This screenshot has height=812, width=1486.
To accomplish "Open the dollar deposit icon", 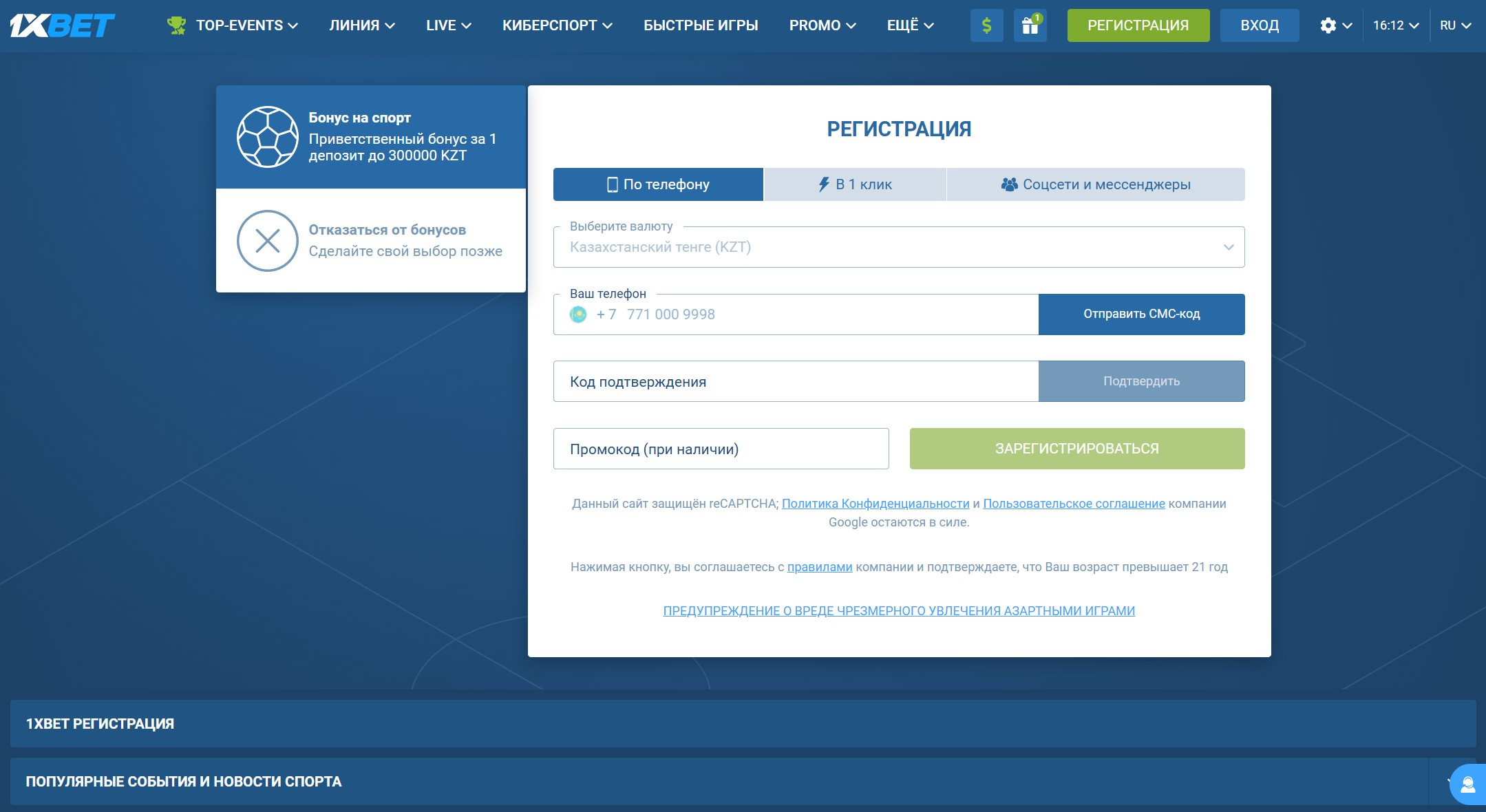I will pyautogui.click(x=986, y=25).
